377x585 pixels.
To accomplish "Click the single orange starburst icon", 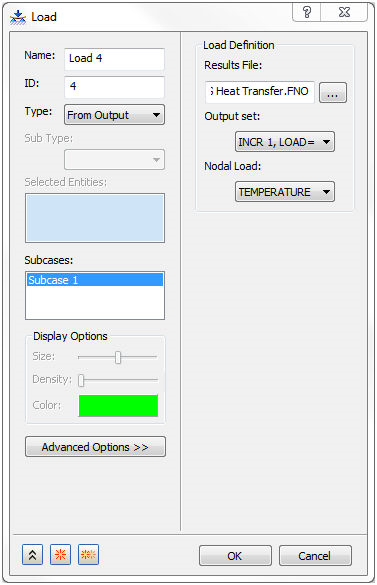I will [60, 555].
